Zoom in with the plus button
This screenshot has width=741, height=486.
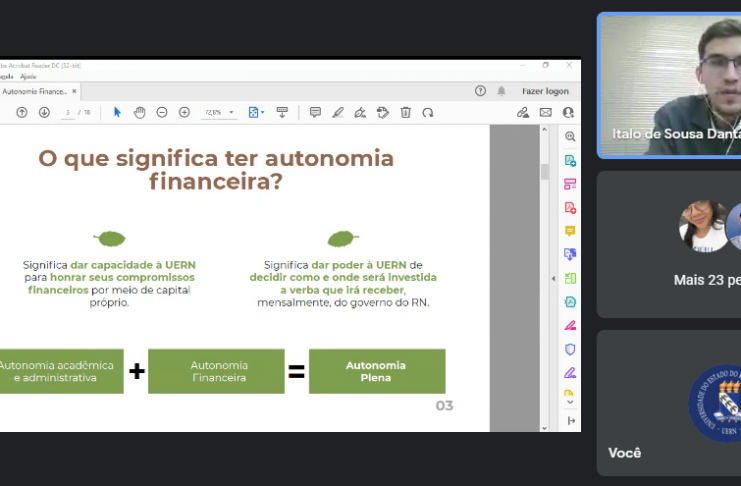point(184,113)
